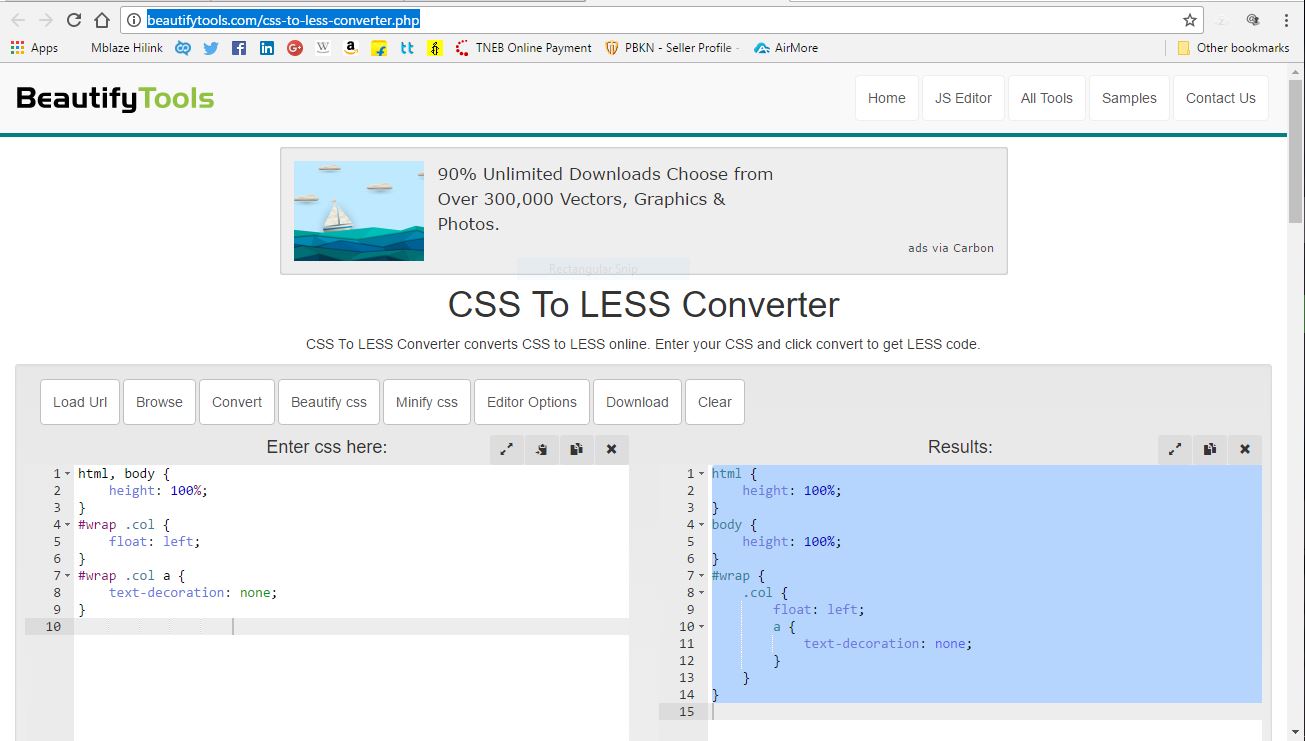The image size is (1305, 741).
Task: Clear the Results editor with X icon
Action: 1245,449
